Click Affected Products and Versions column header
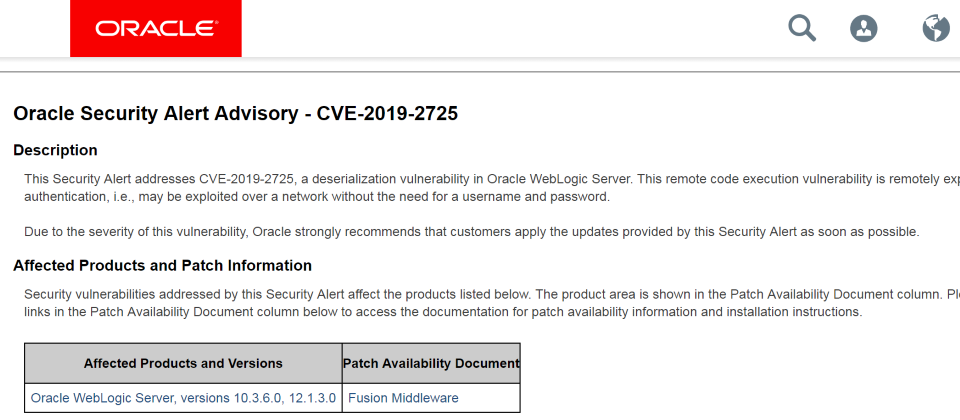Viewport: 960px width, 420px height. tap(183, 364)
